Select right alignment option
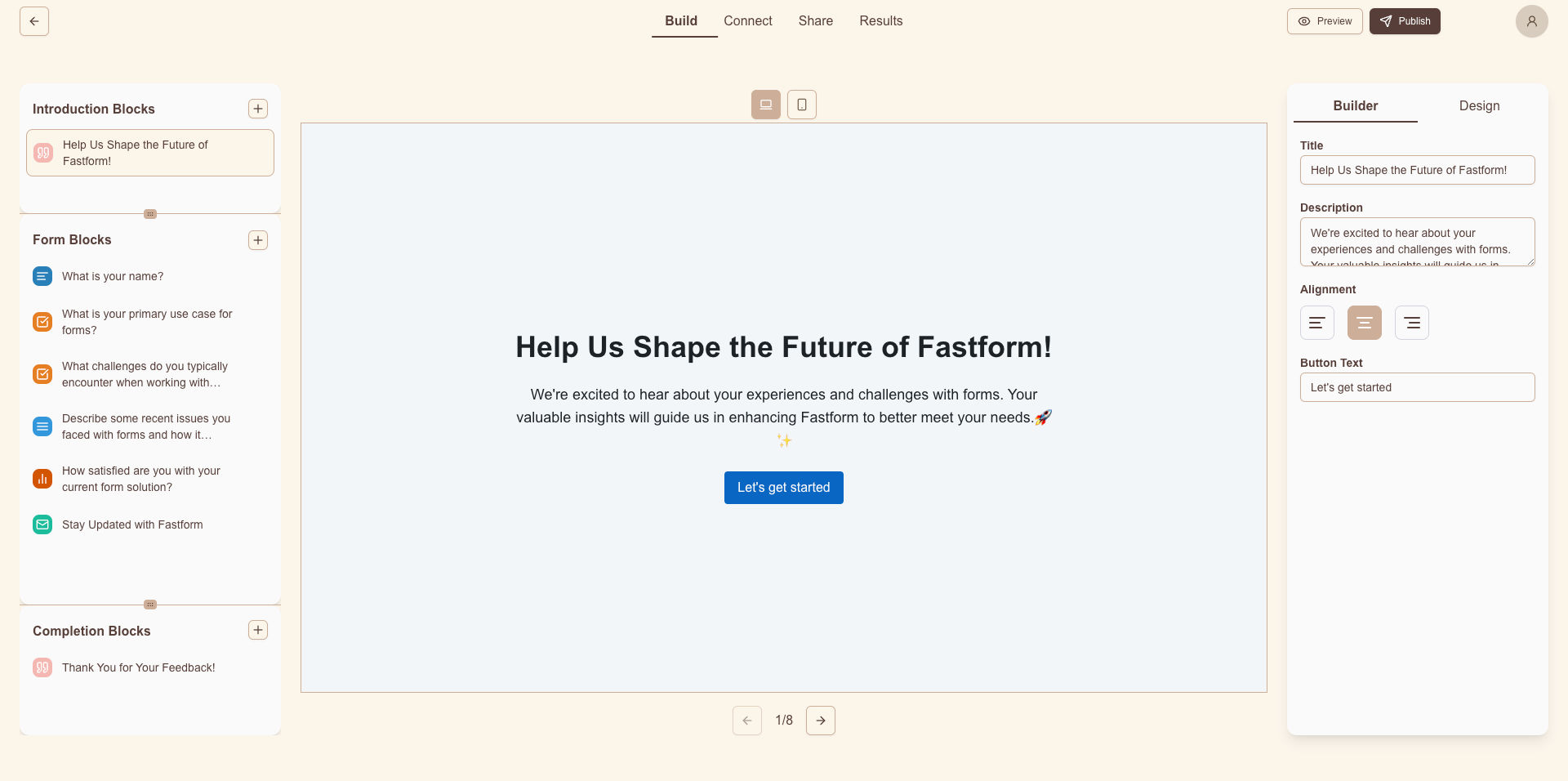Image resolution: width=1568 pixels, height=781 pixels. pyautogui.click(x=1412, y=323)
